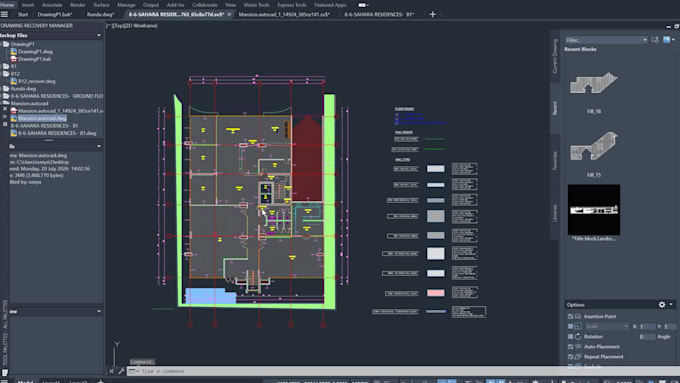
Task: Select the Title block Landsc thumbnail
Action: pos(594,210)
